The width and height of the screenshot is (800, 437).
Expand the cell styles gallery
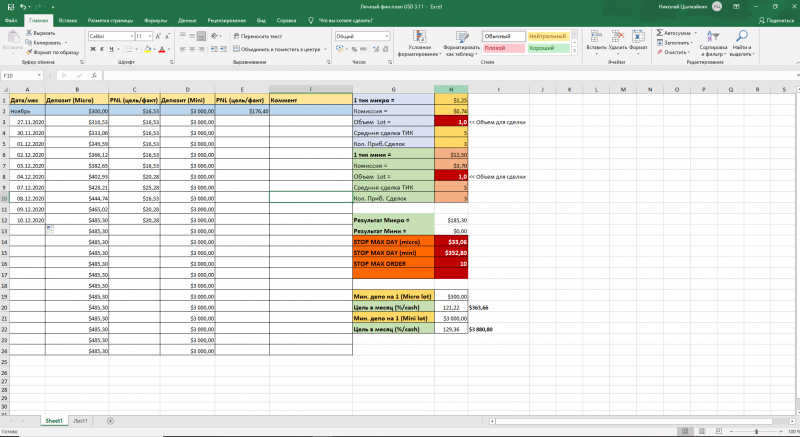[x=574, y=51]
